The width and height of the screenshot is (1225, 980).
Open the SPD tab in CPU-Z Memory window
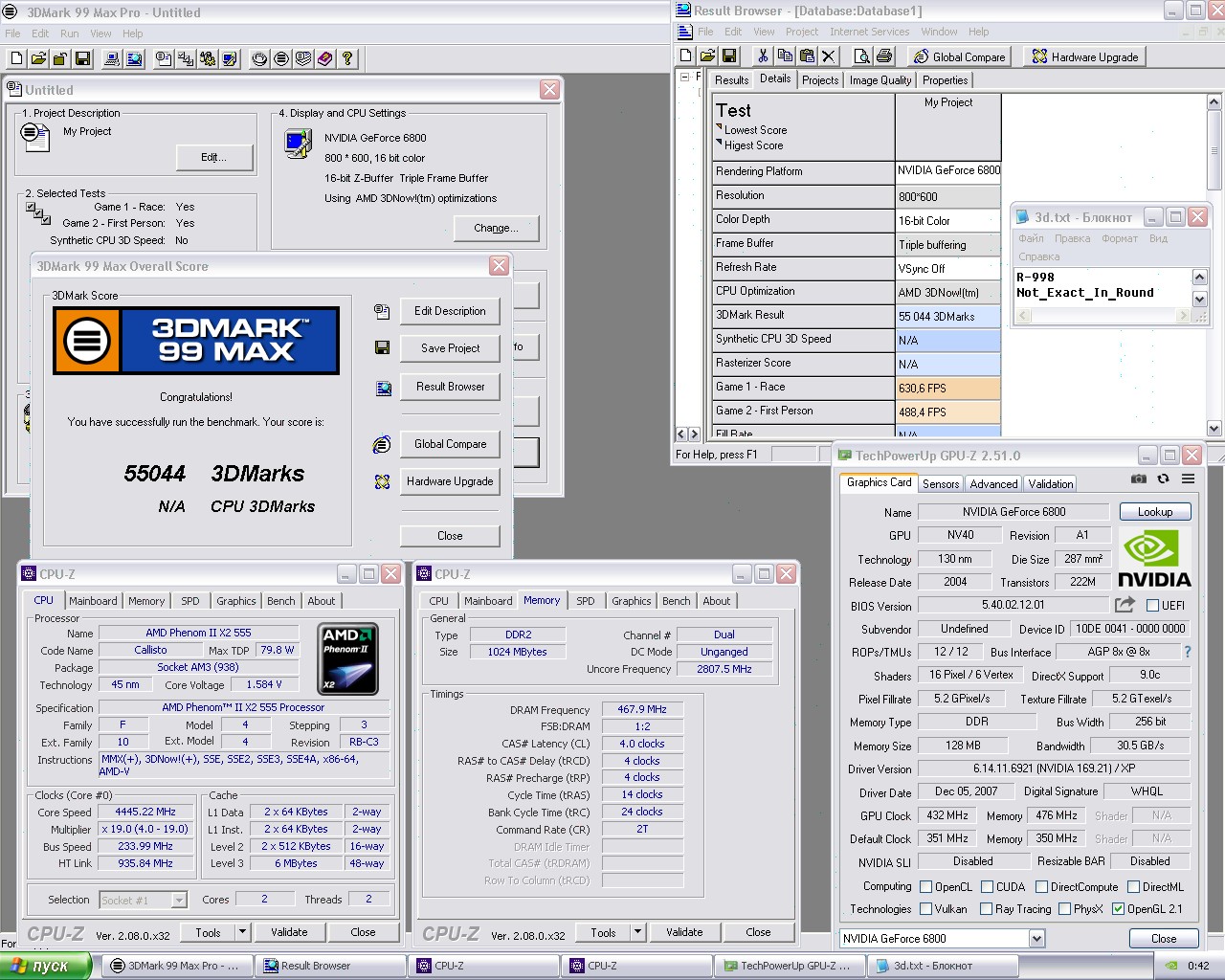(586, 601)
